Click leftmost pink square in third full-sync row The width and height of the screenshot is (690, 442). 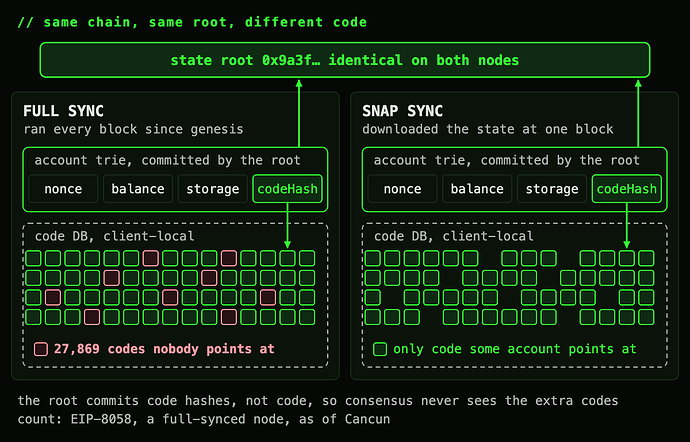pyautogui.click(x=53, y=298)
